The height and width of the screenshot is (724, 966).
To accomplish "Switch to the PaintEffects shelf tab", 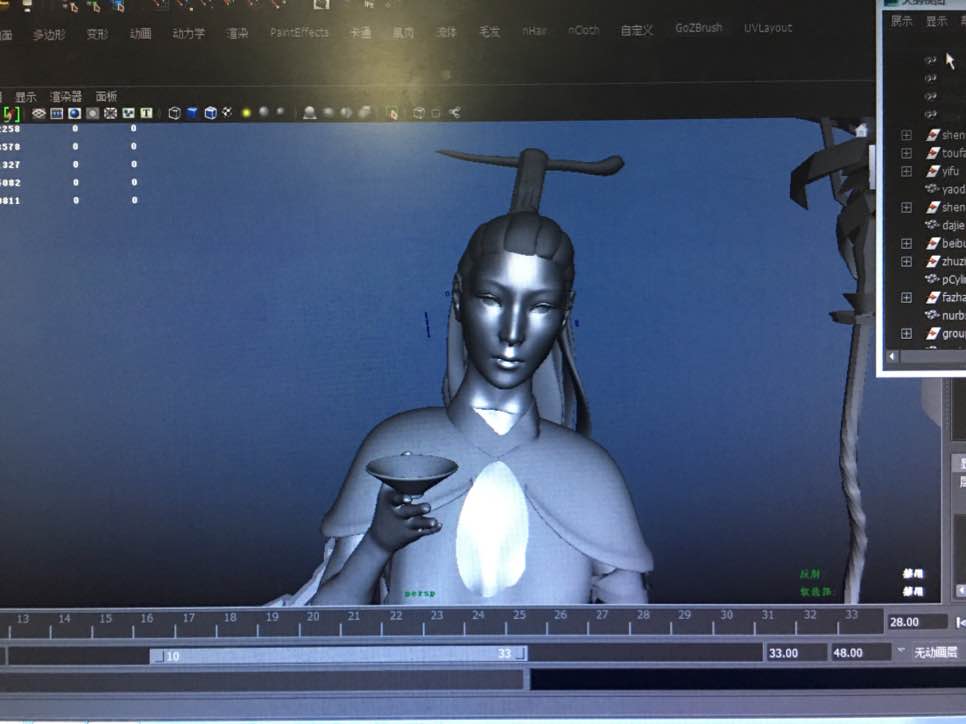I will (299, 32).
